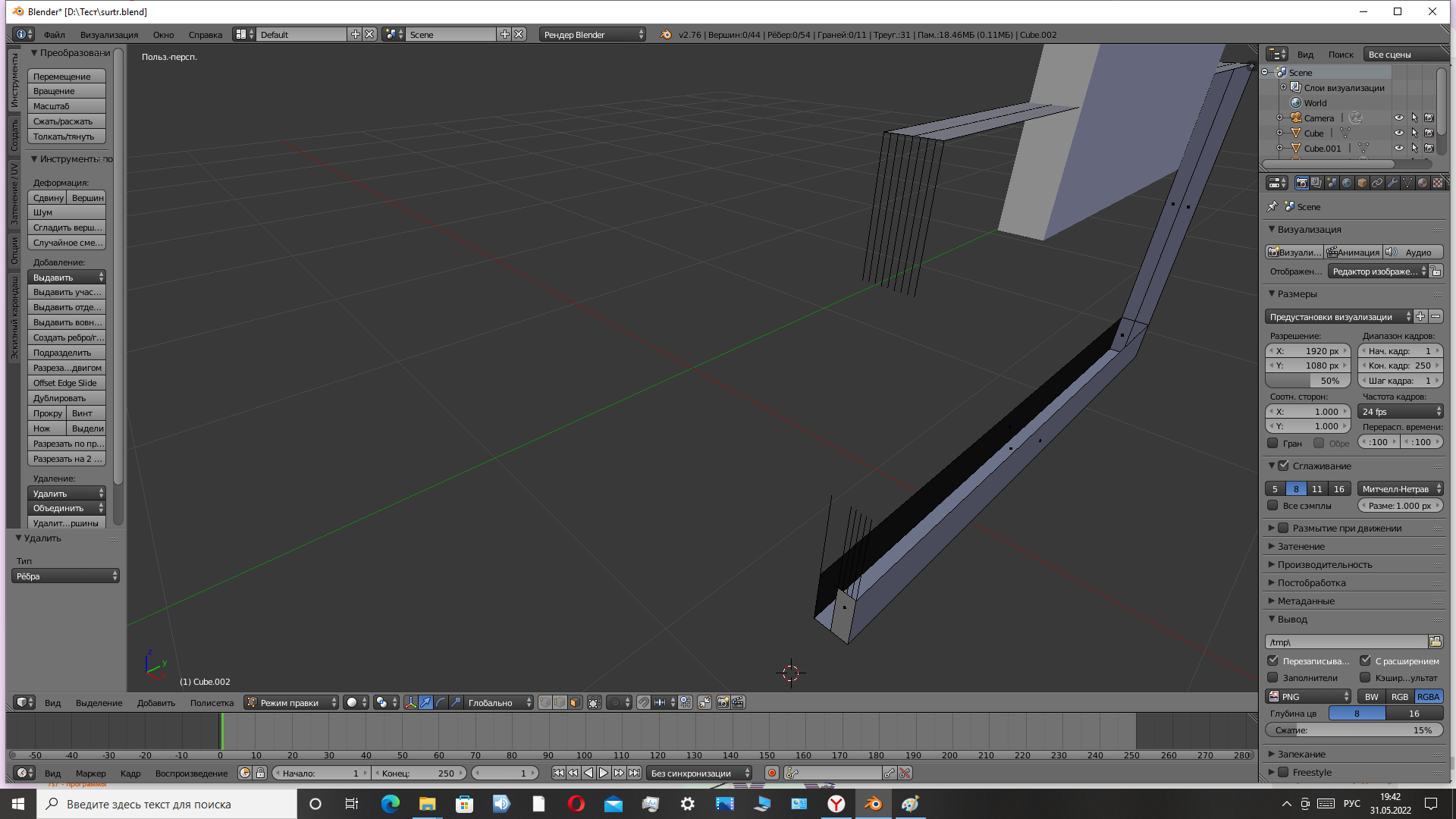1456x819 pixels.
Task: Open the Полисетка menu in 3D header
Action: click(x=212, y=703)
